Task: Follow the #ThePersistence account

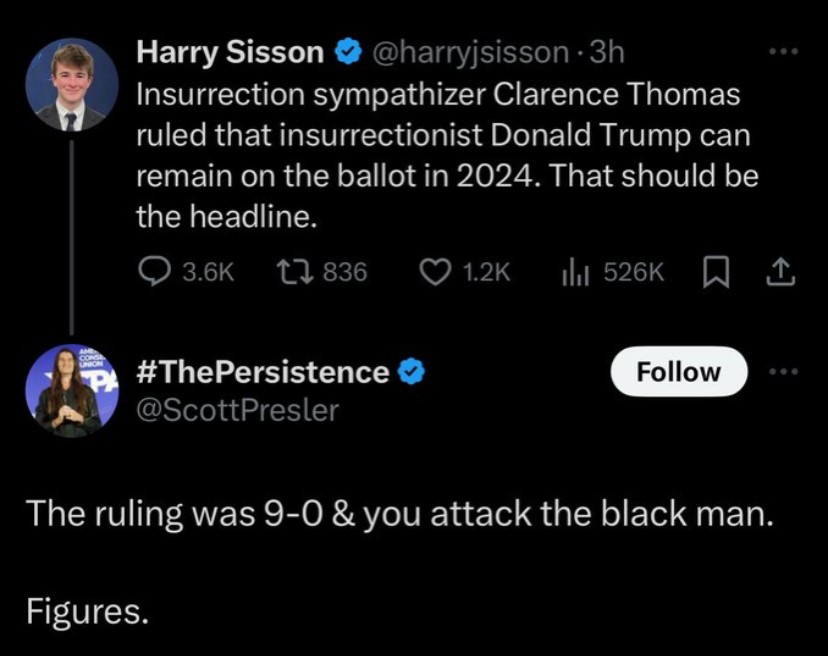Action: (678, 372)
